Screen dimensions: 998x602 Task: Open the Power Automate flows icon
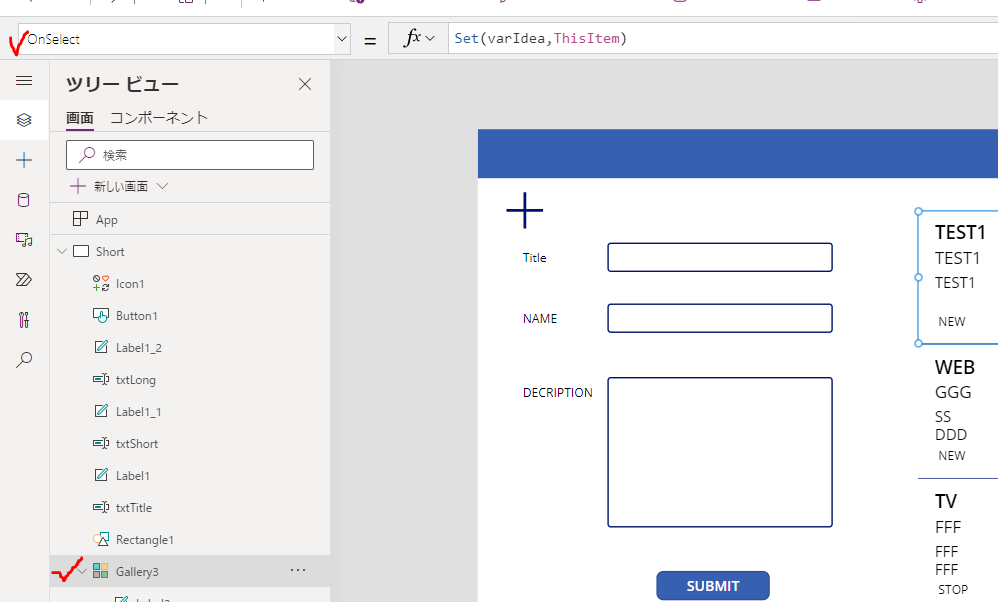24,280
